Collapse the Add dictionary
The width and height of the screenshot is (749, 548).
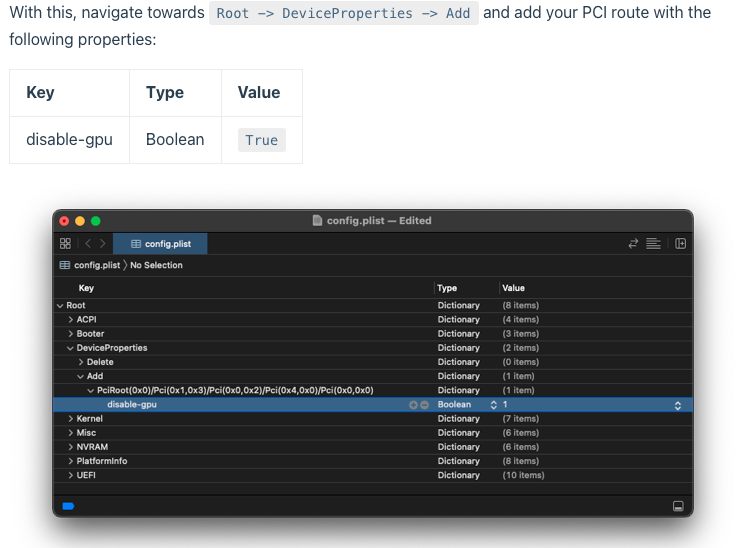[81, 376]
